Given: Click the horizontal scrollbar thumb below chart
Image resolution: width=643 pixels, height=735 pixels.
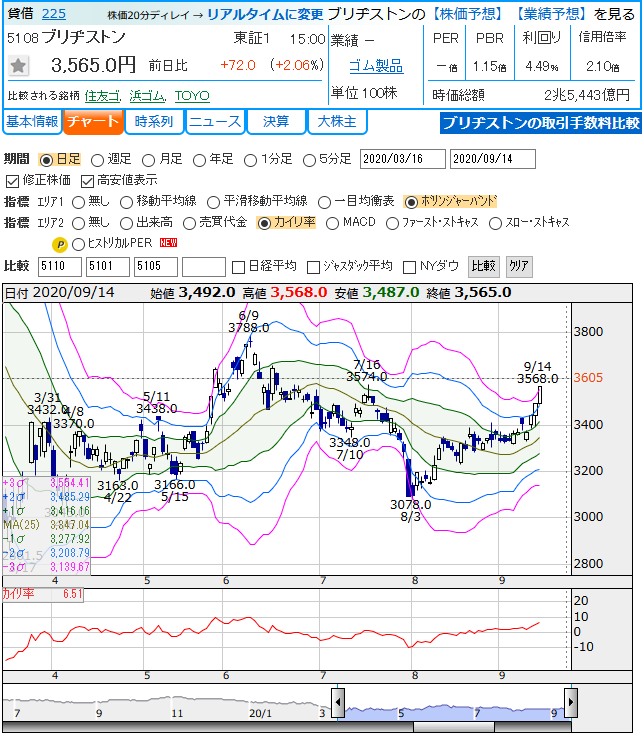Looking at the screenshot, I should [x=454, y=727].
